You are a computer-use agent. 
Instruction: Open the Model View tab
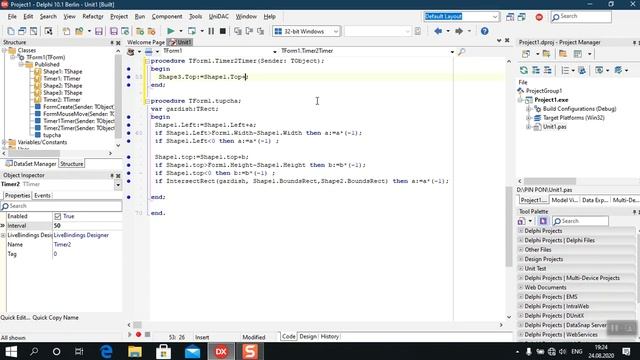(x=564, y=200)
